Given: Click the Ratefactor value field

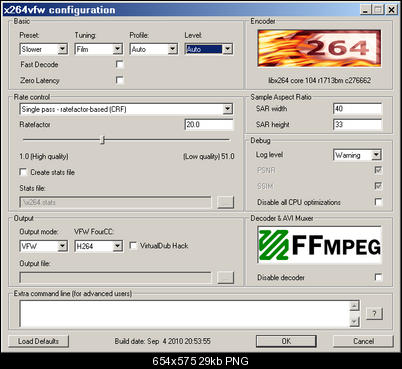Looking at the screenshot, I should [209, 125].
